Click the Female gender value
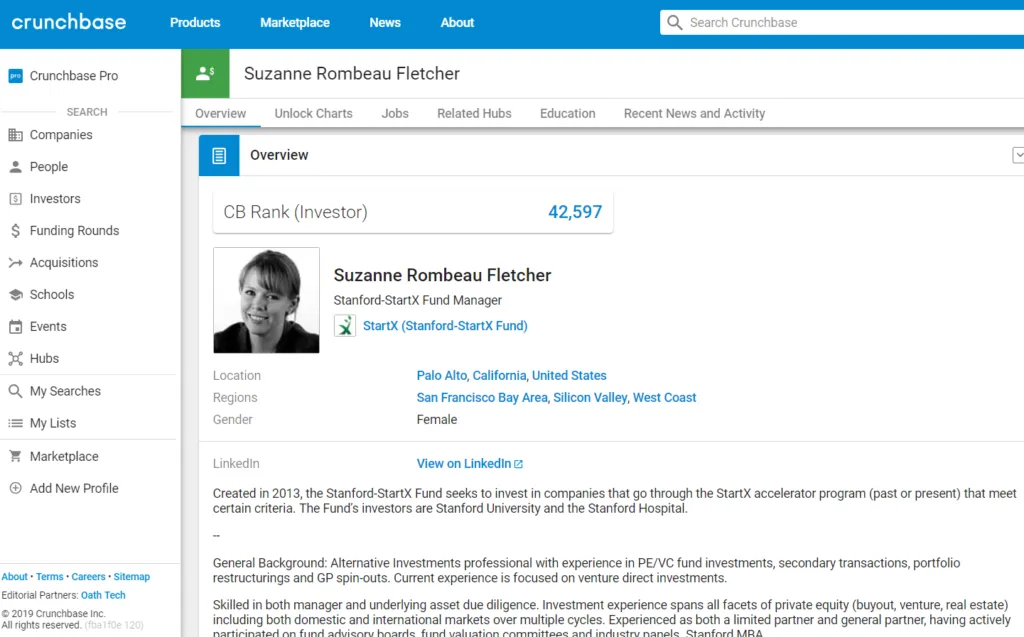Image resolution: width=1024 pixels, height=637 pixels. coord(437,420)
